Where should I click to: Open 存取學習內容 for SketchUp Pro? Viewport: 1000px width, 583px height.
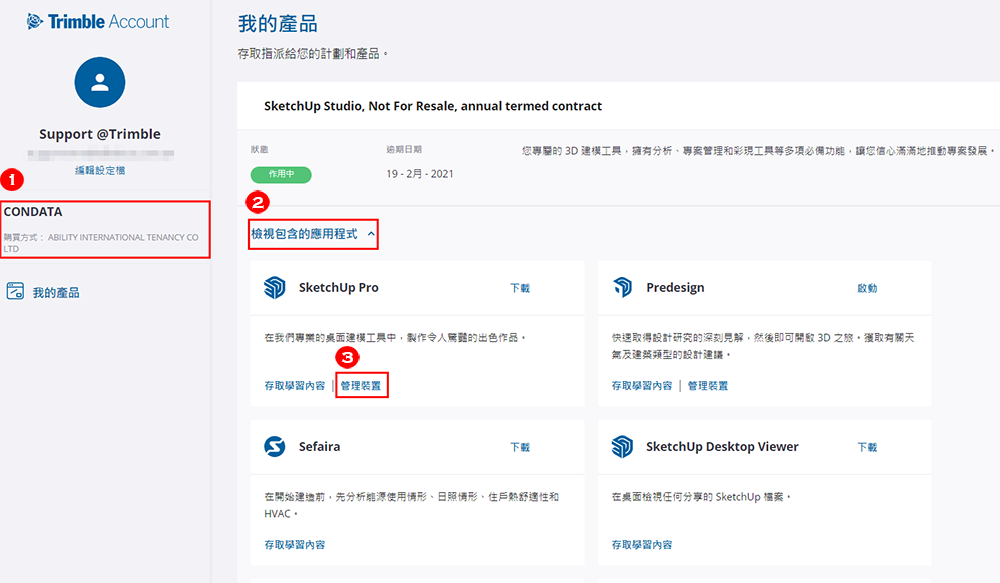(294, 385)
